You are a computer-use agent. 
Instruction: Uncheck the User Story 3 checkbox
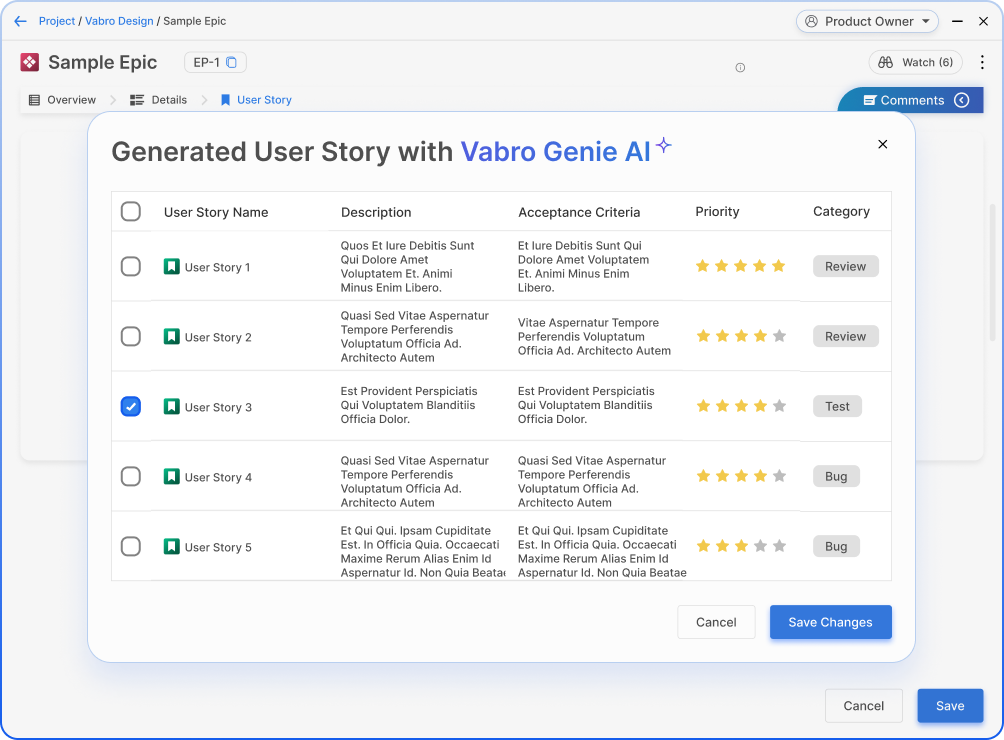coord(131,406)
